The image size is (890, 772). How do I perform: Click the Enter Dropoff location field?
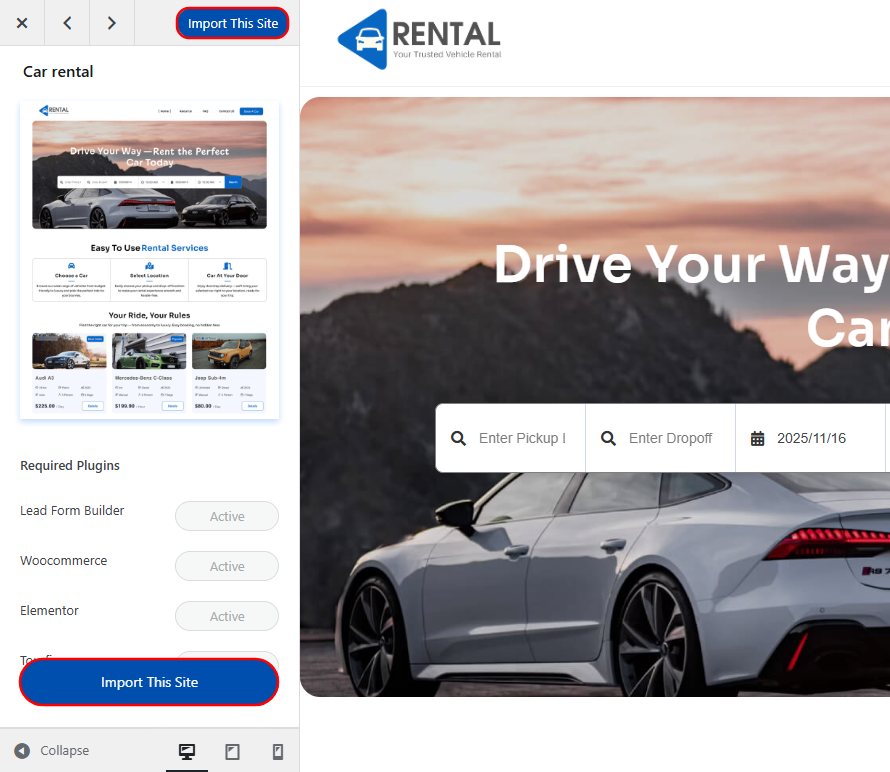(x=670, y=438)
